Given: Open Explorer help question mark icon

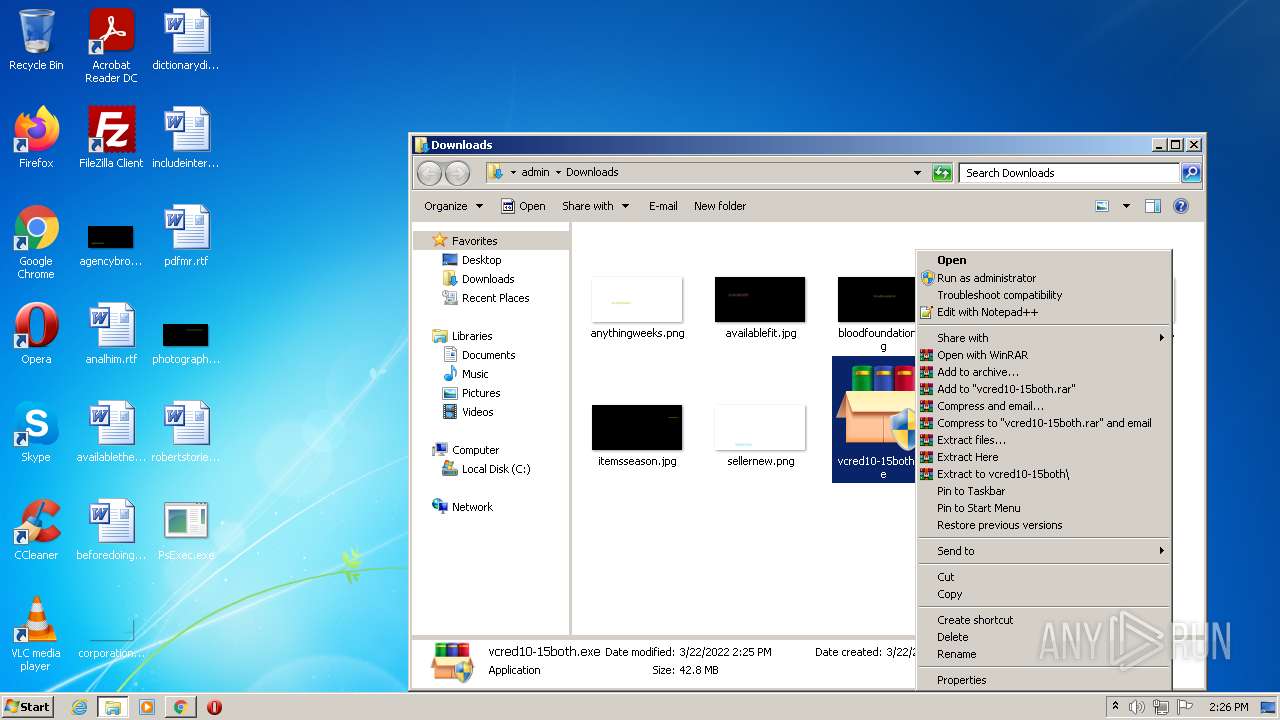Looking at the screenshot, I should click(x=1181, y=206).
